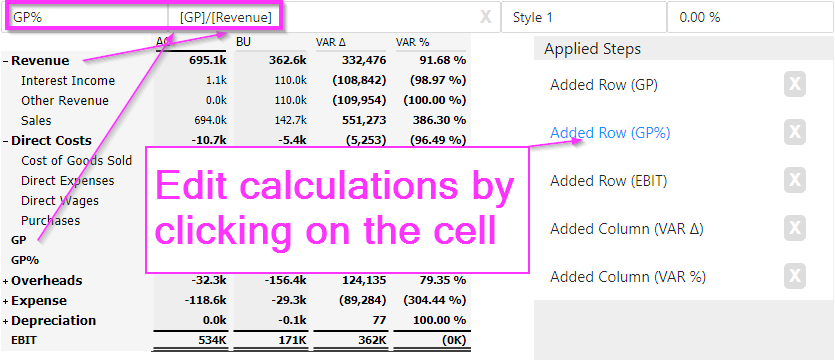Image resolution: width=835 pixels, height=361 pixels.
Task: Click the Cost of Goods Sold row
Action: click(x=76, y=161)
